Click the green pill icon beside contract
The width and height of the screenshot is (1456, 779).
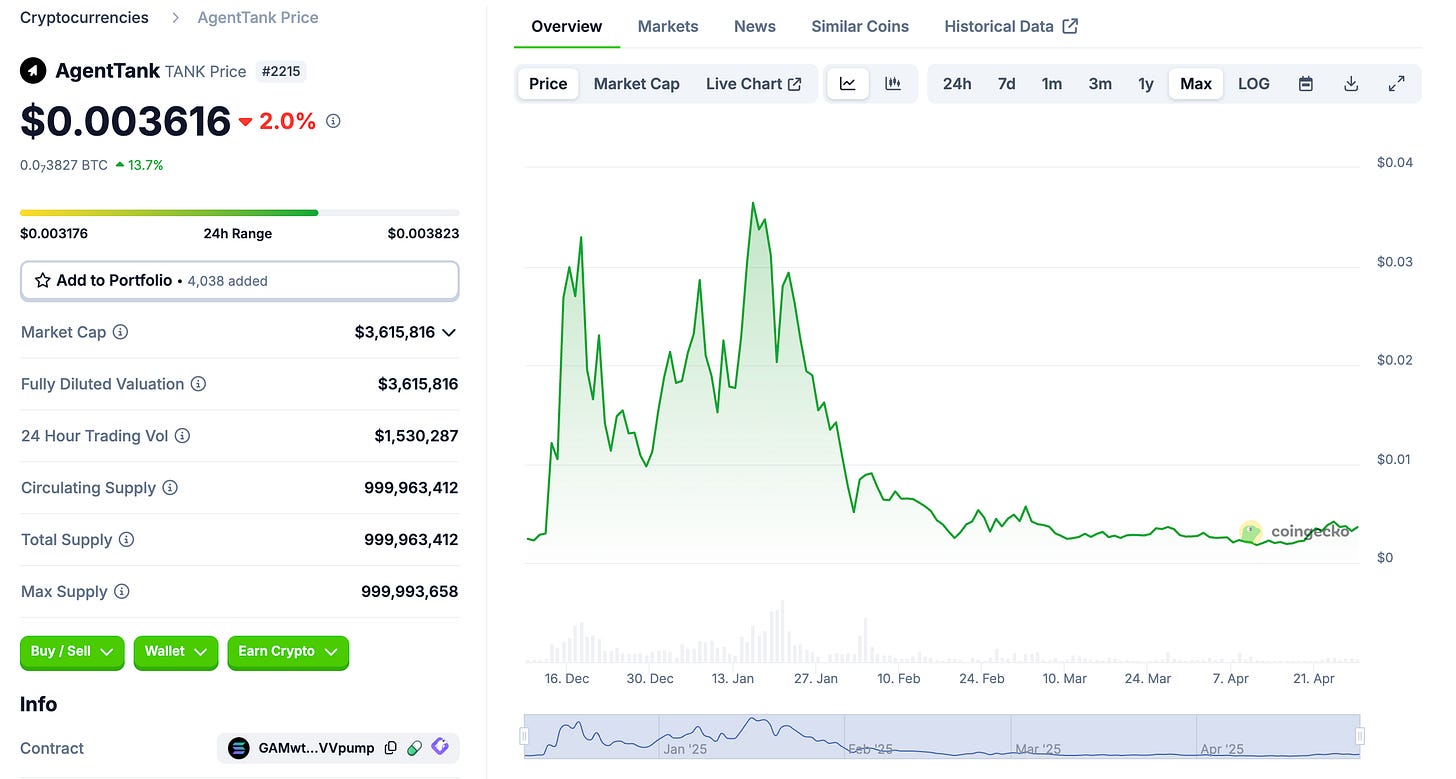[414, 748]
